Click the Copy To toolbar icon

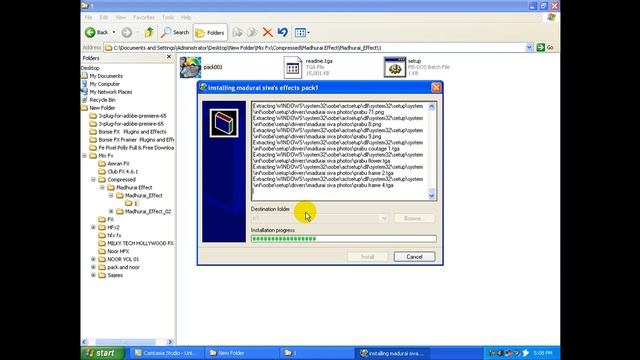pyautogui.click(x=252, y=32)
